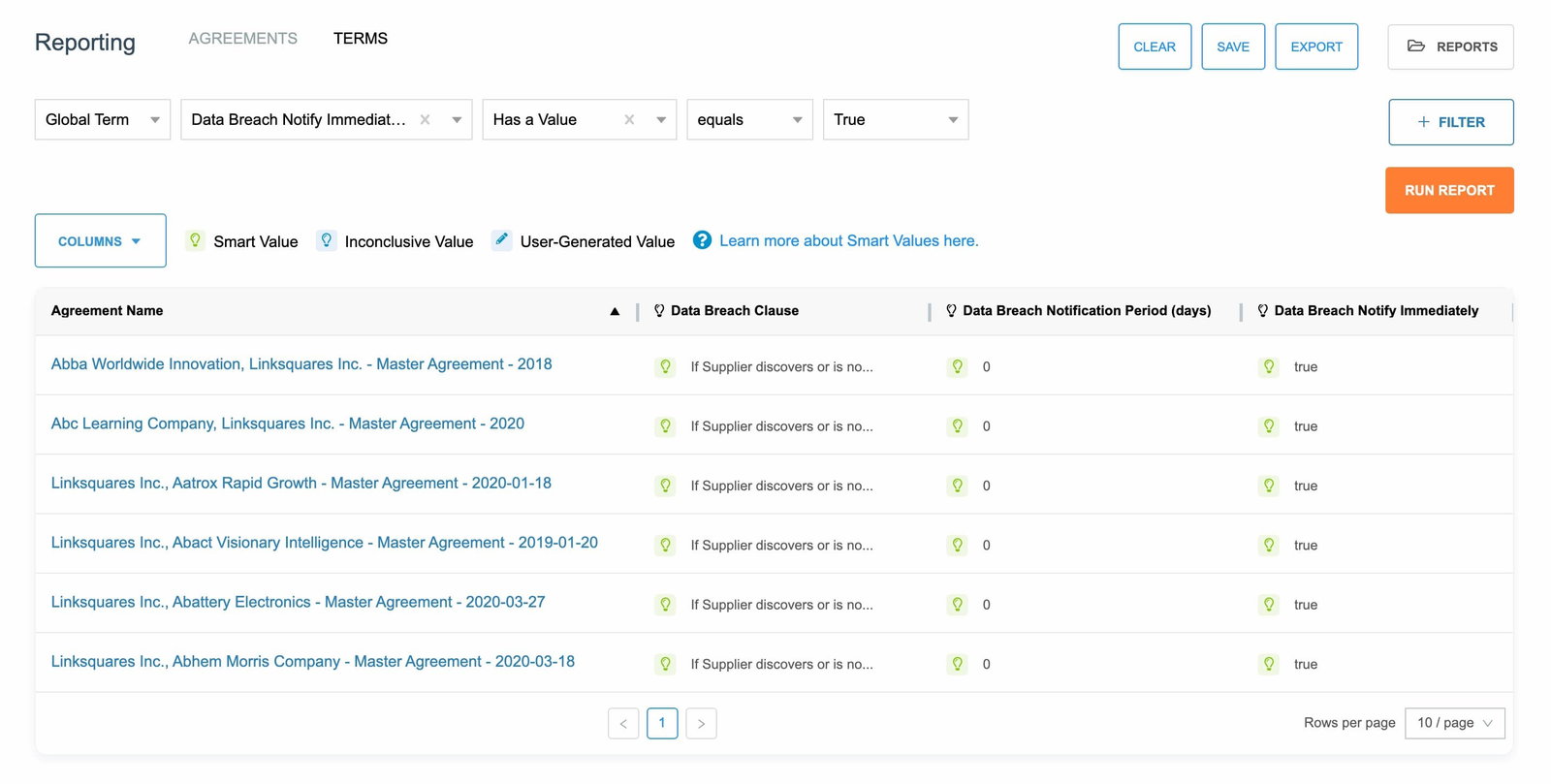Open the Reports folder button
The image size is (1551, 784).
click(x=1450, y=47)
